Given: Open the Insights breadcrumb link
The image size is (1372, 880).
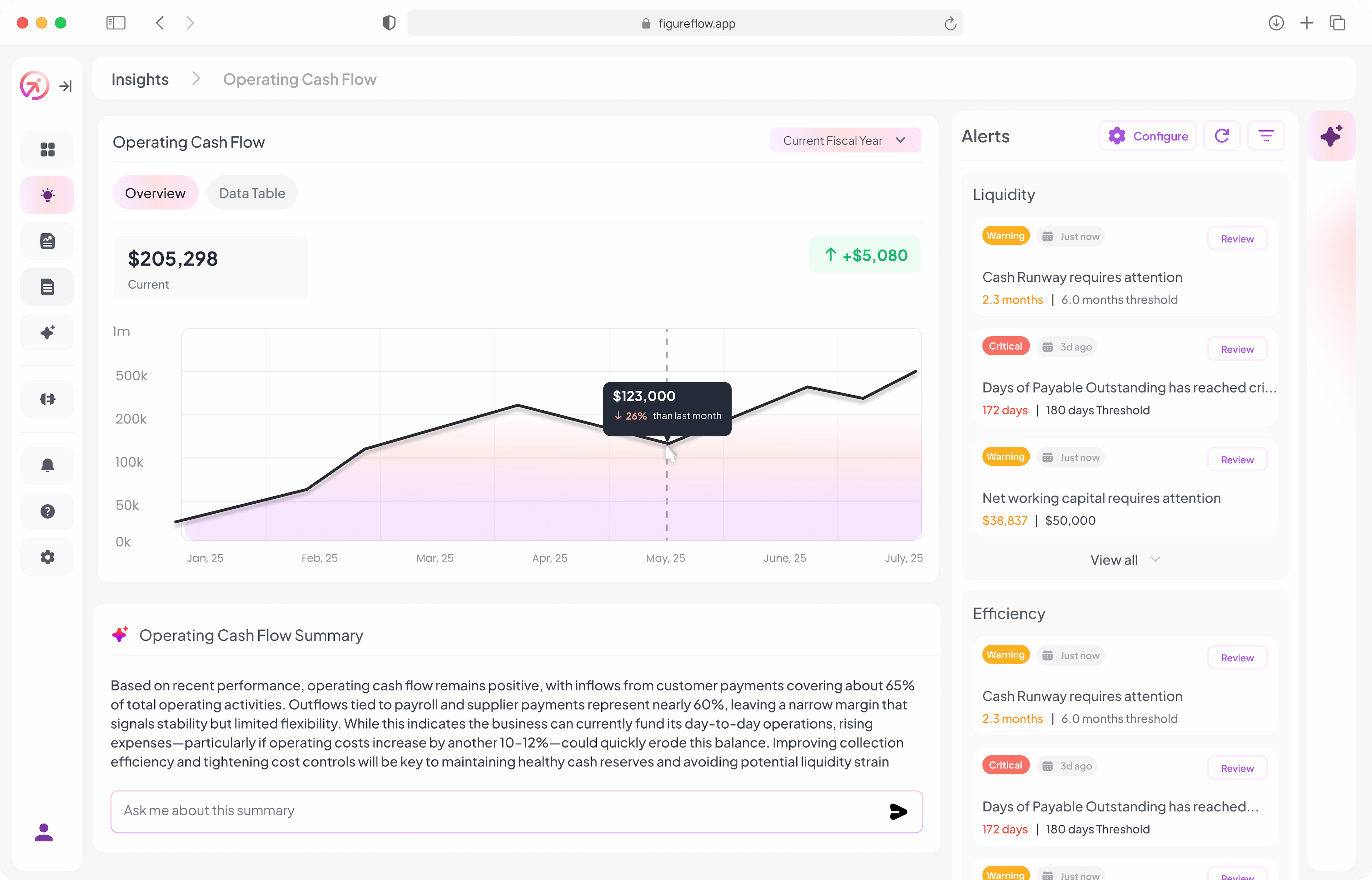Looking at the screenshot, I should [139, 79].
